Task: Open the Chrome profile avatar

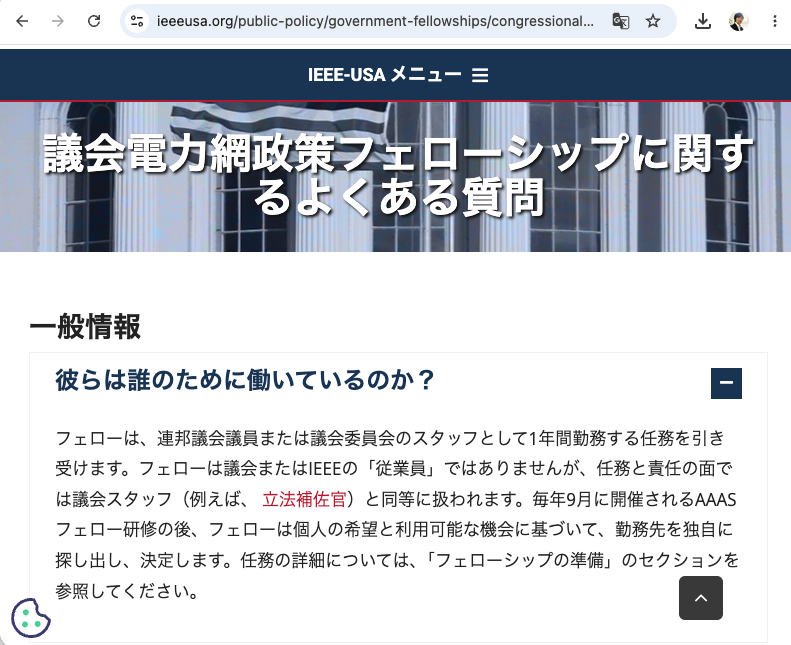Action: (739, 21)
